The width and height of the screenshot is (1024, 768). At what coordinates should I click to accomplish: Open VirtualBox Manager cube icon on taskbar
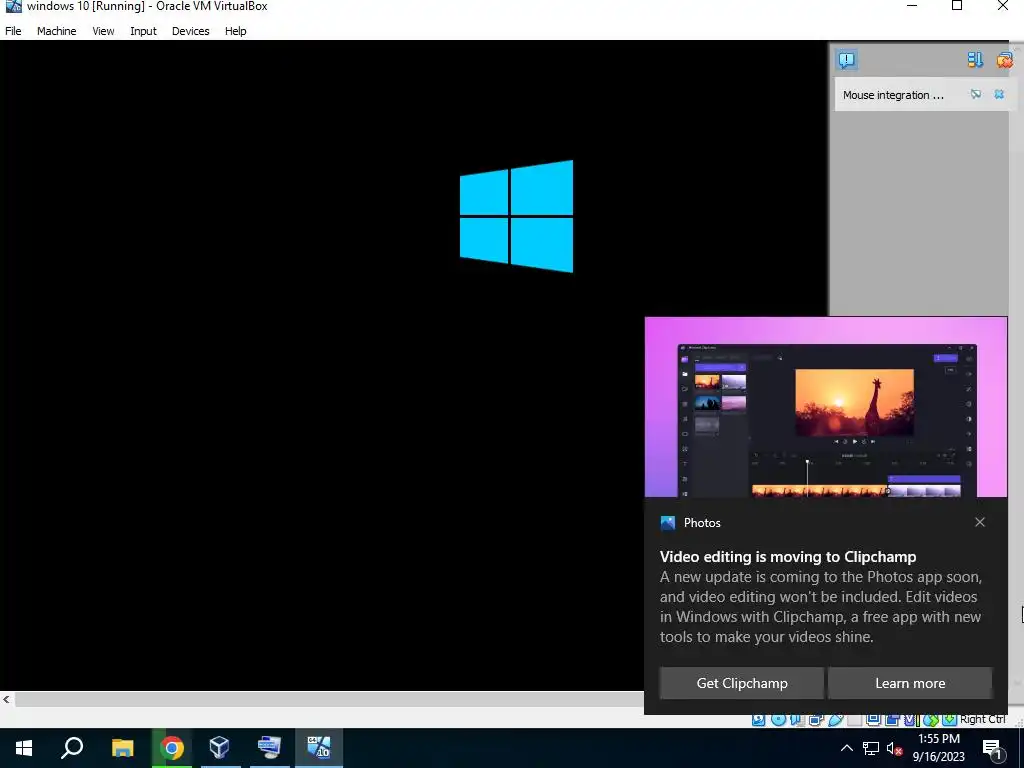[219, 748]
